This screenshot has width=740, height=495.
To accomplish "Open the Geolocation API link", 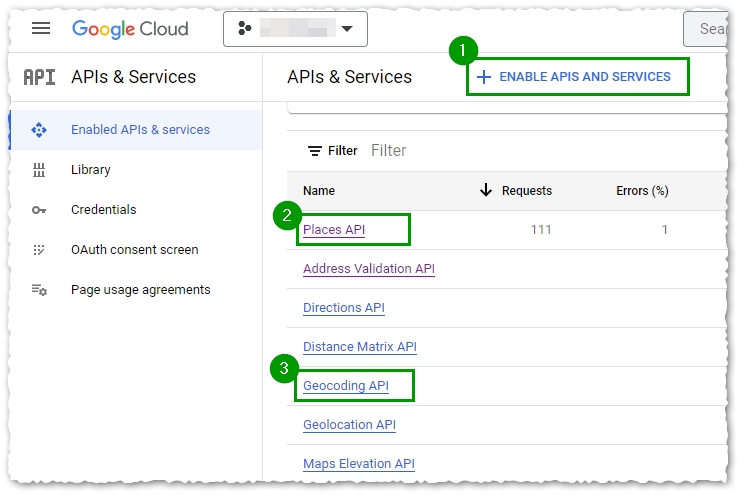I will [x=350, y=425].
